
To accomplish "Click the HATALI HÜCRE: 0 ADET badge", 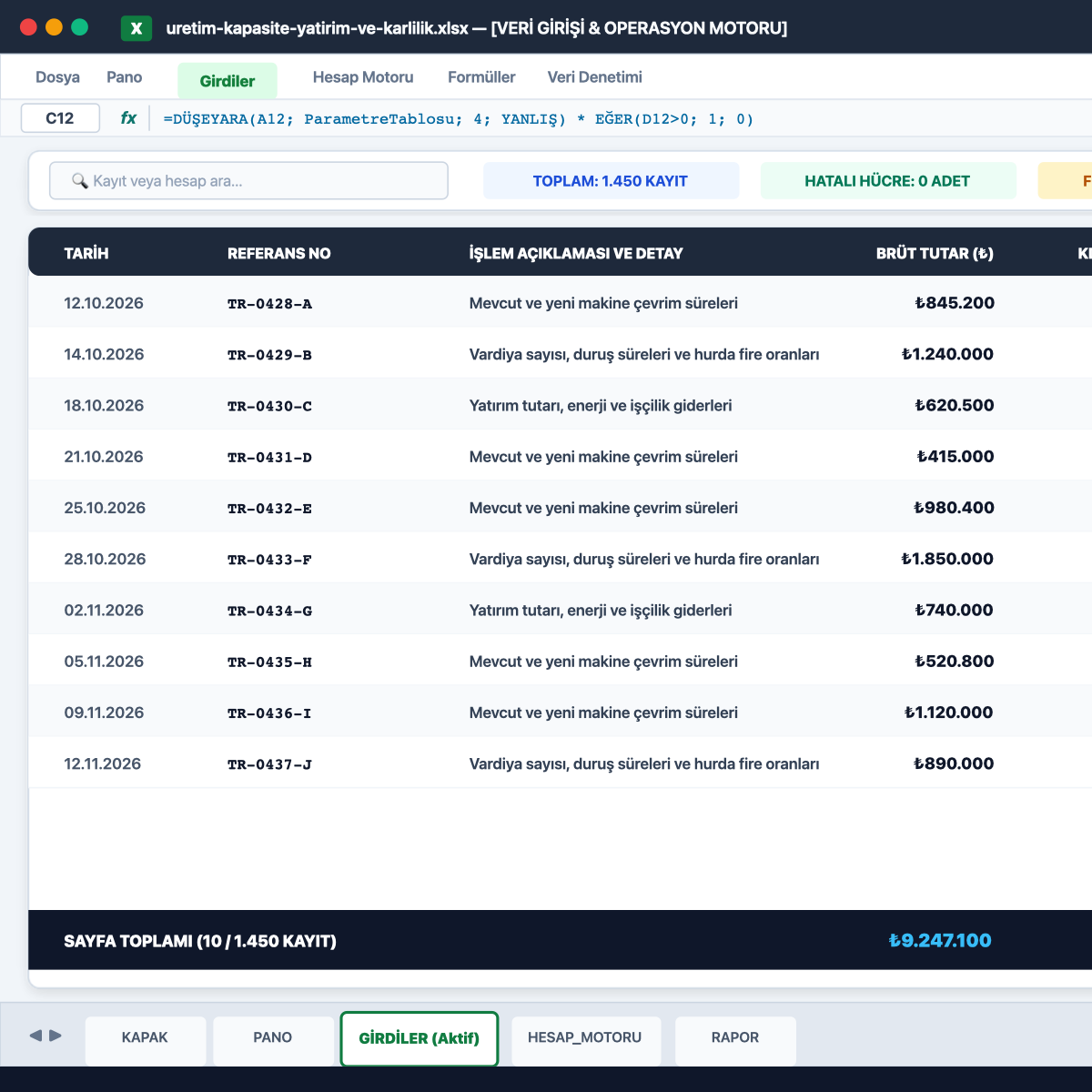I will coord(887,181).
